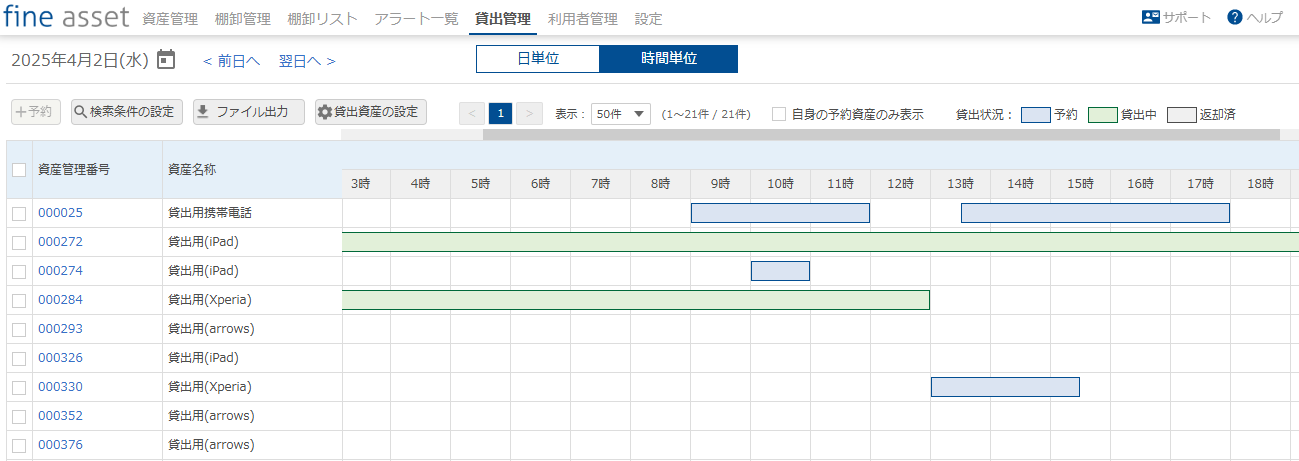Image resolution: width=1299 pixels, height=461 pixels.
Task: Click the 2025年4月2日(水) date text
Action: [80, 61]
